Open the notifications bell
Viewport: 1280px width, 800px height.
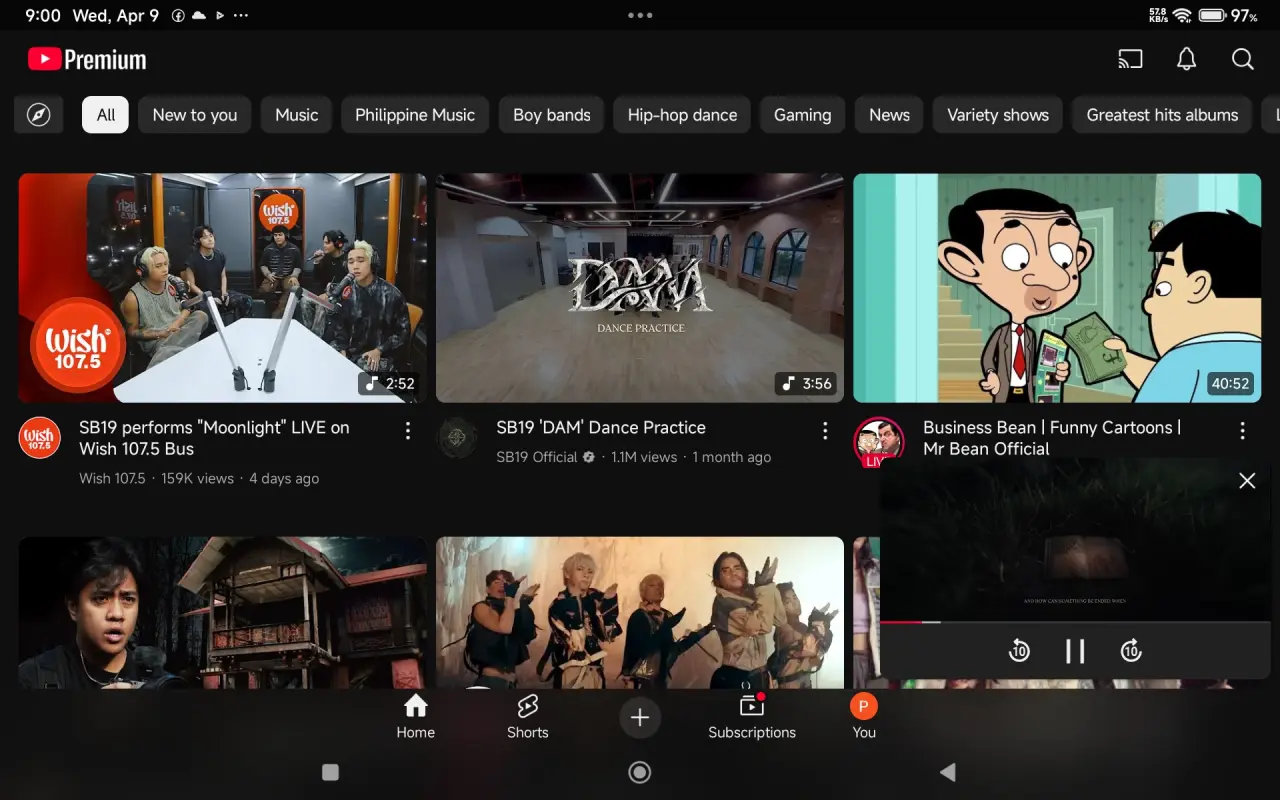[1186, 59]
